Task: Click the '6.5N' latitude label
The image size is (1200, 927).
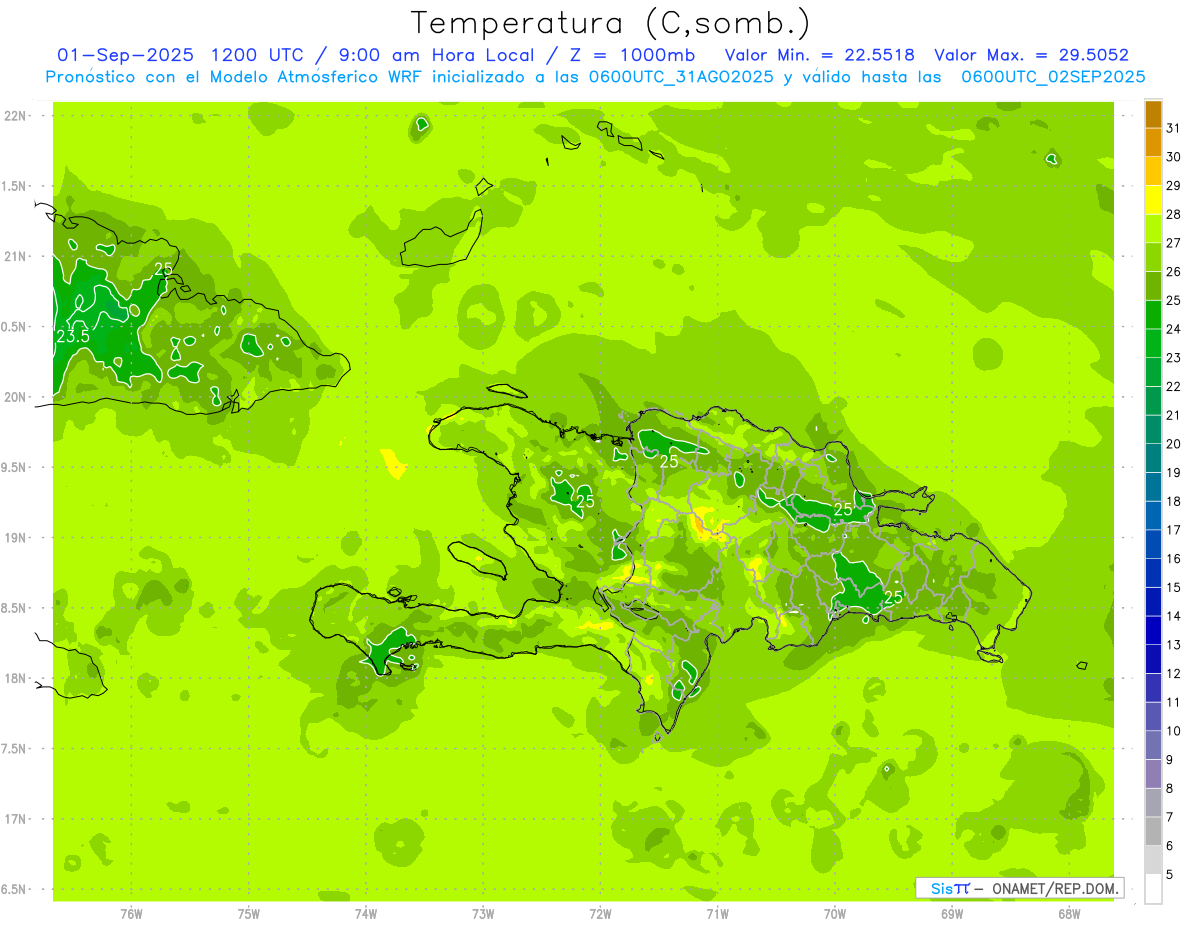Action: (x=15, y=889)
